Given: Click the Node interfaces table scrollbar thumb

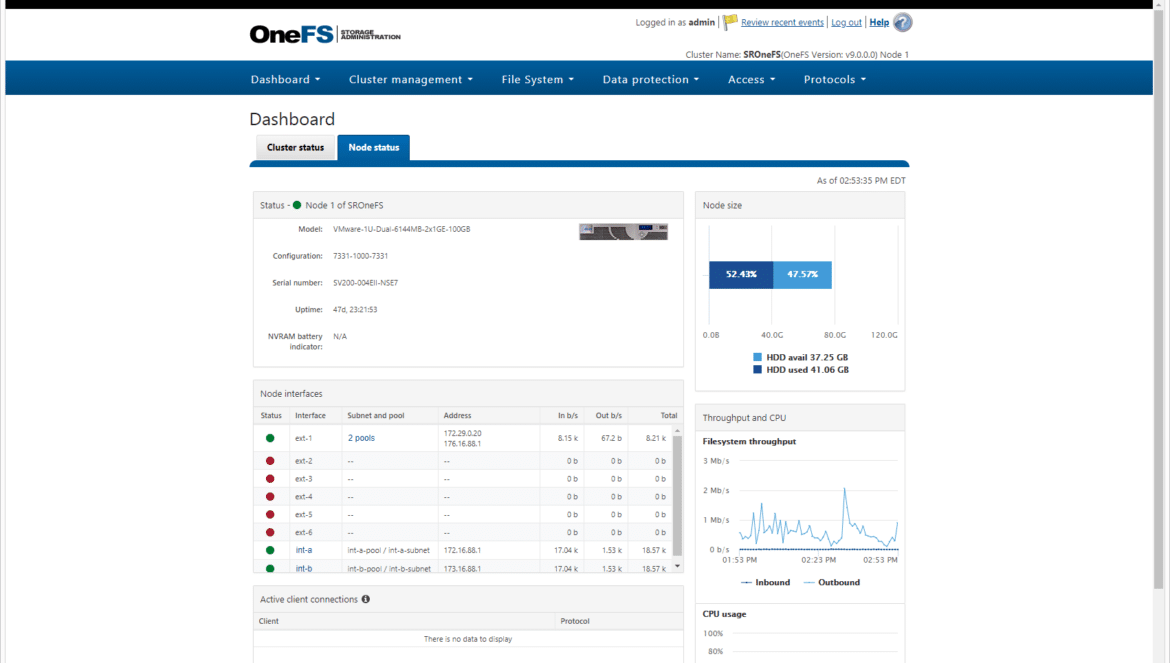Looking at the screenshot, I should tap(678, 496).
